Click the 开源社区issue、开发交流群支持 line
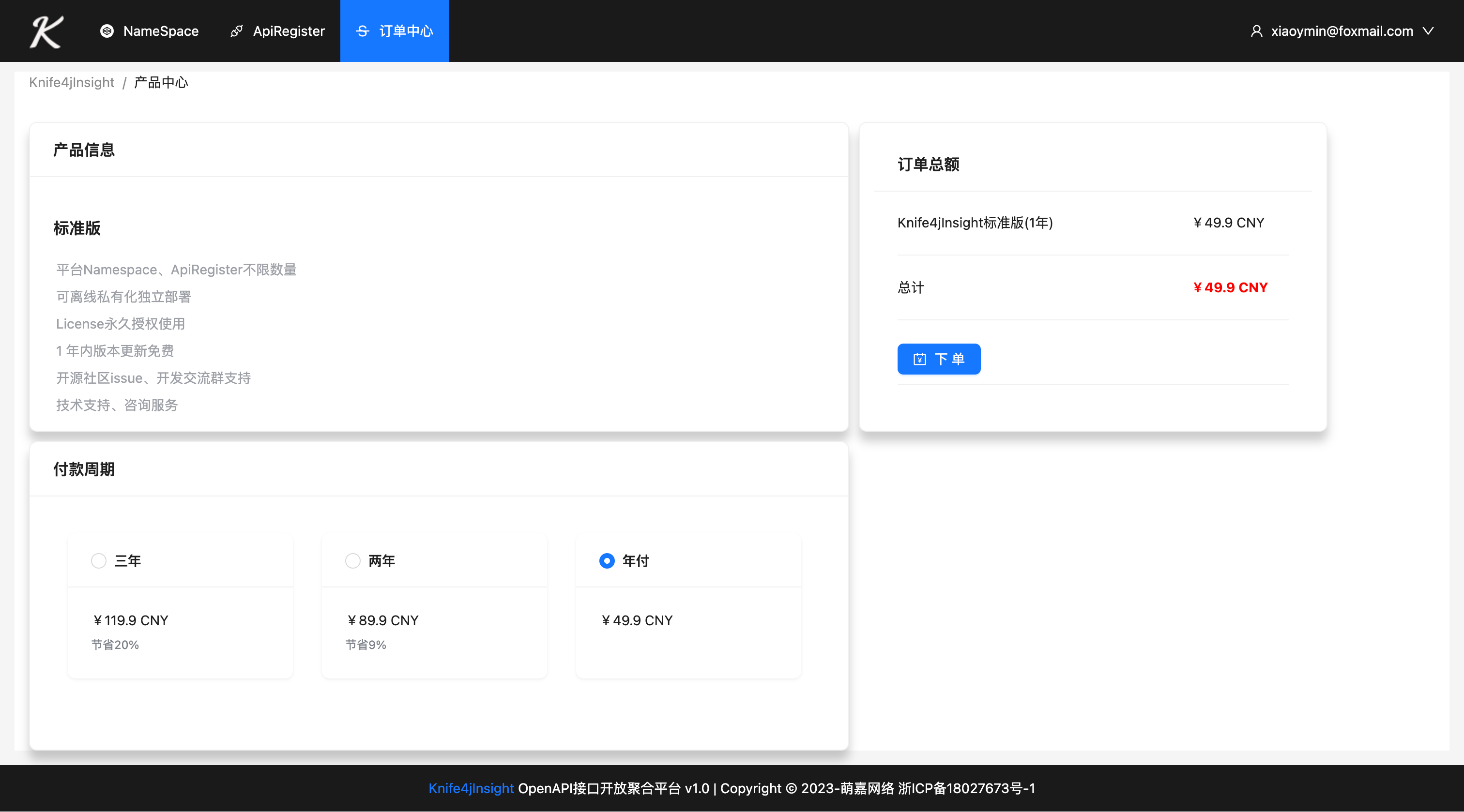 tap(153, 378)
